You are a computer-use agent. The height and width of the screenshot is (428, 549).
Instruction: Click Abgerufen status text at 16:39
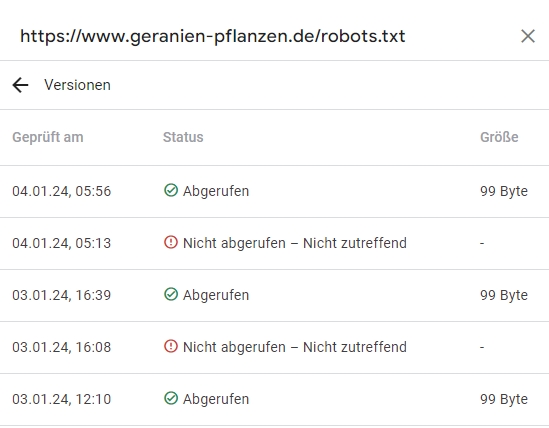[x=216, y=295]
